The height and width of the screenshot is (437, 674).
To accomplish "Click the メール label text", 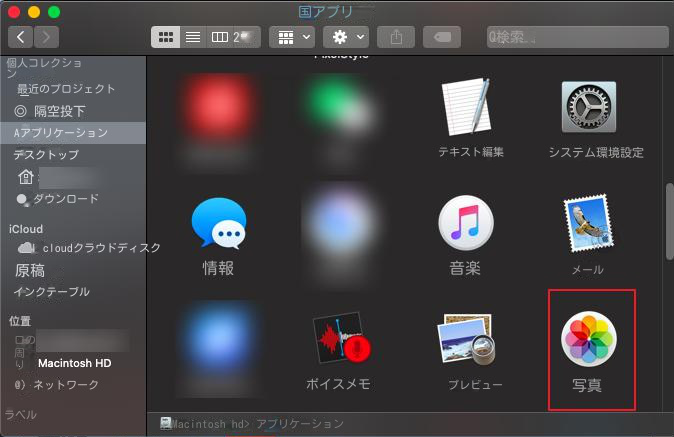I will pos(588,269).
